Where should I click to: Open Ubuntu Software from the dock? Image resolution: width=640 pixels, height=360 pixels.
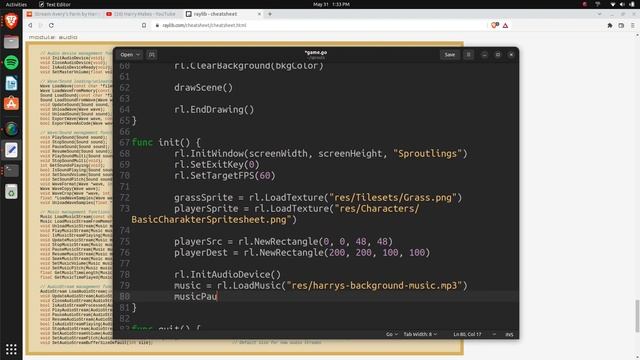(x=11, y=103)
